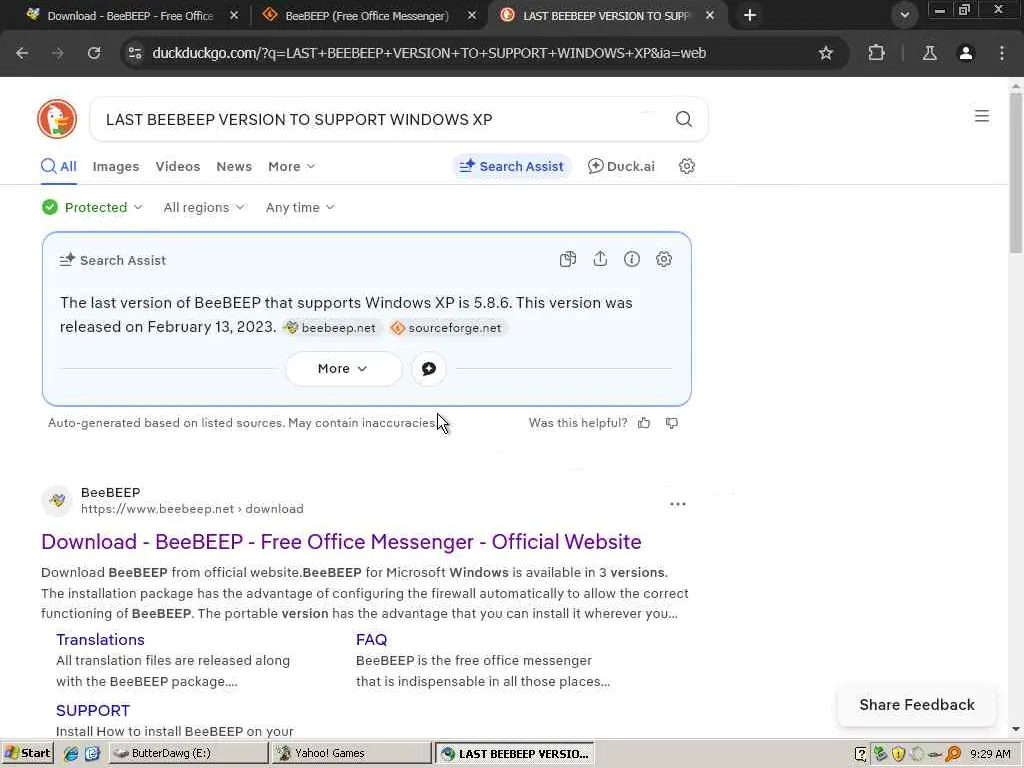The width and height of the screenshot is (1024, 768).
Task: Open the All regions dropdown
Action: tap(204, 208)
